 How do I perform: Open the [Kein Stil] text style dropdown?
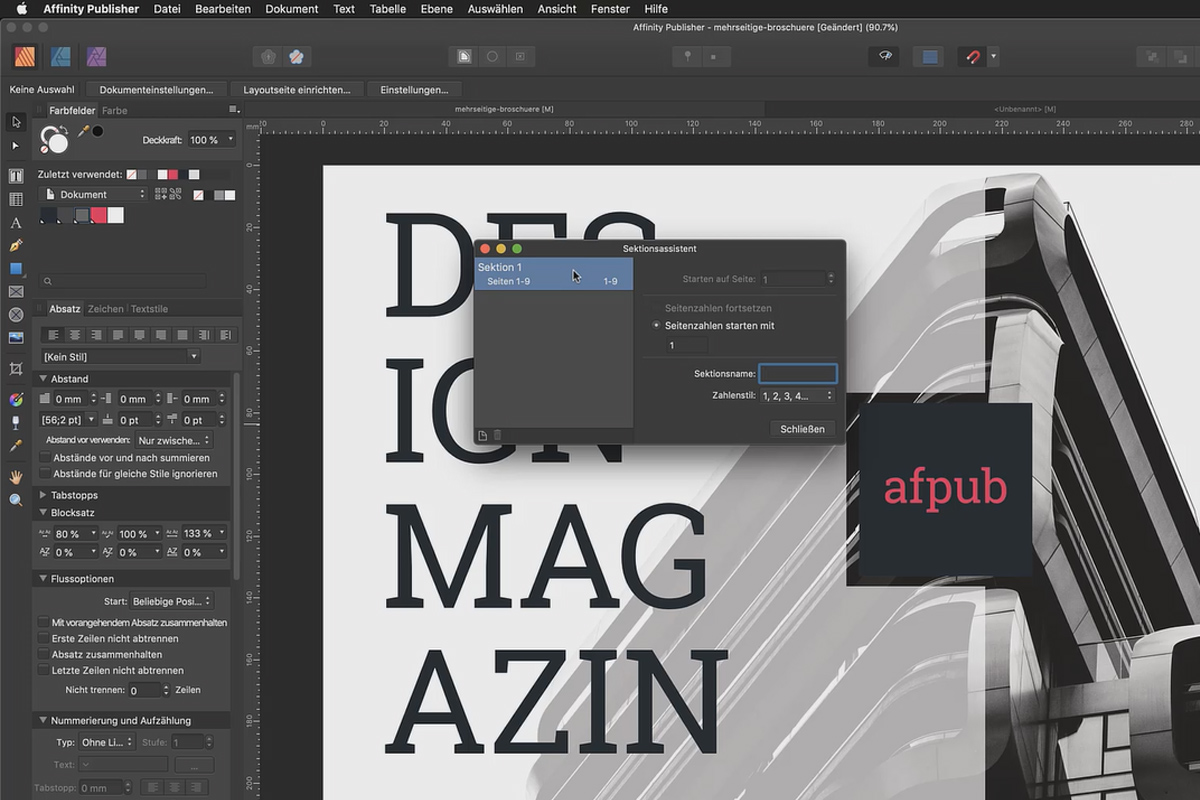(119, 356)
